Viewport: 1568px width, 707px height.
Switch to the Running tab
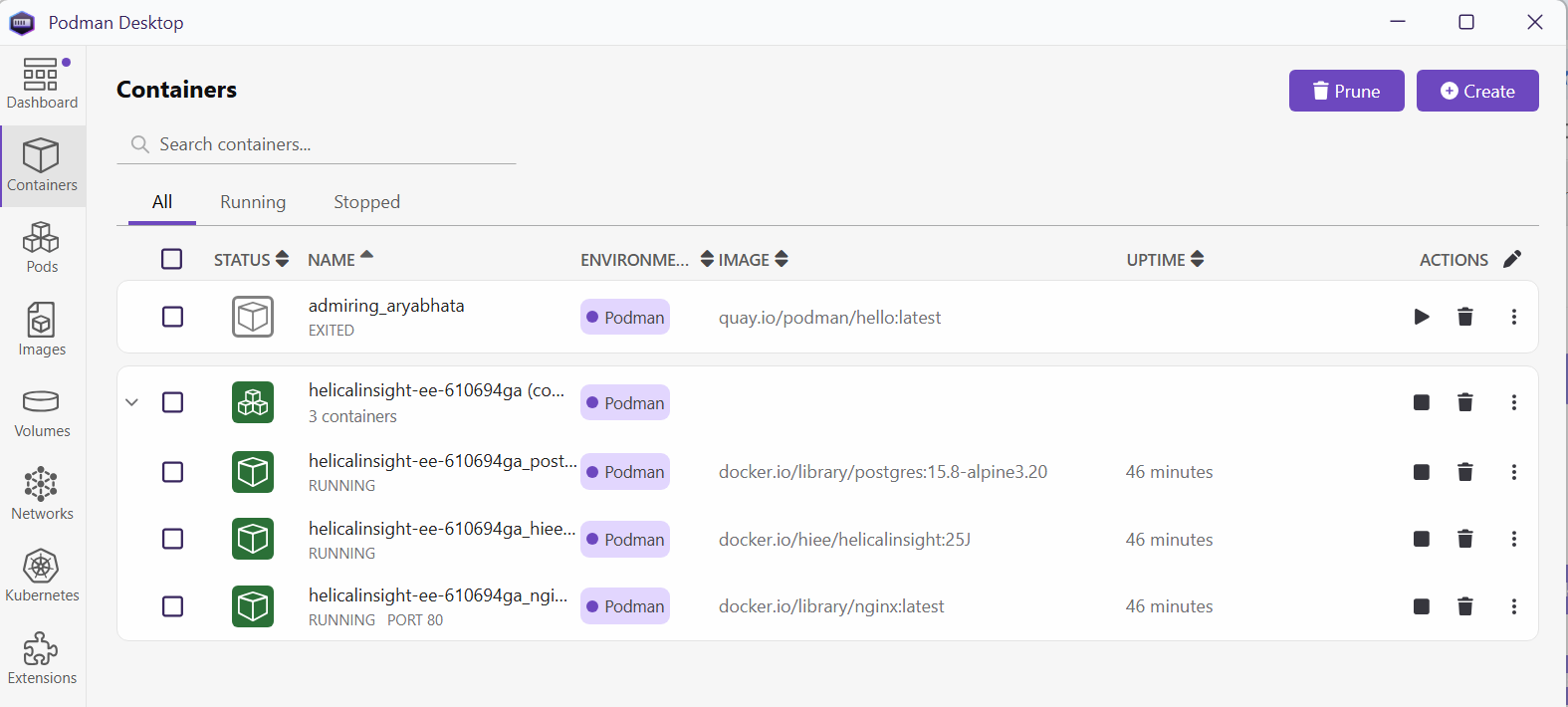253,202
